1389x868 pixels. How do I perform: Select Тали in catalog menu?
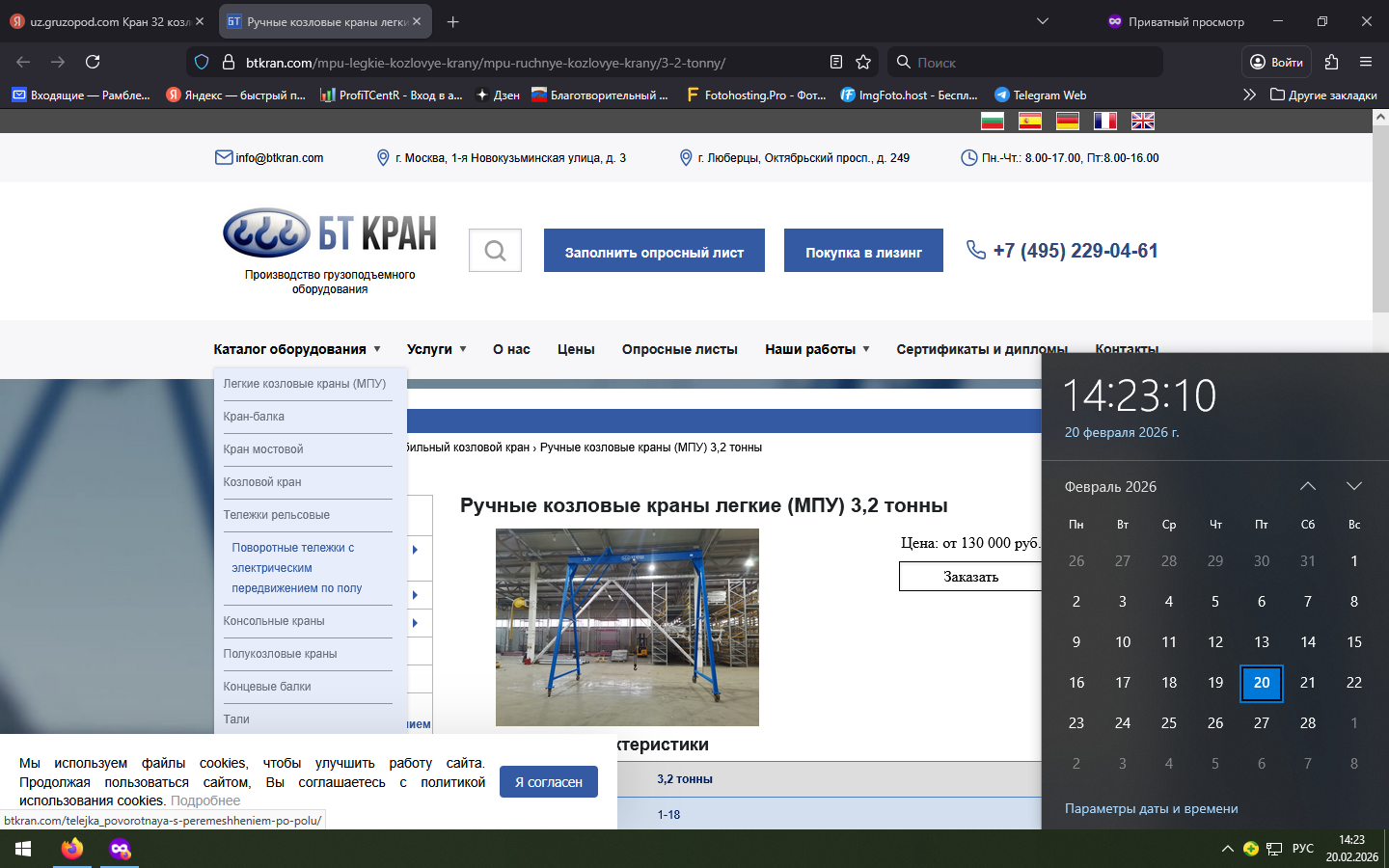(x=236, y=719)
